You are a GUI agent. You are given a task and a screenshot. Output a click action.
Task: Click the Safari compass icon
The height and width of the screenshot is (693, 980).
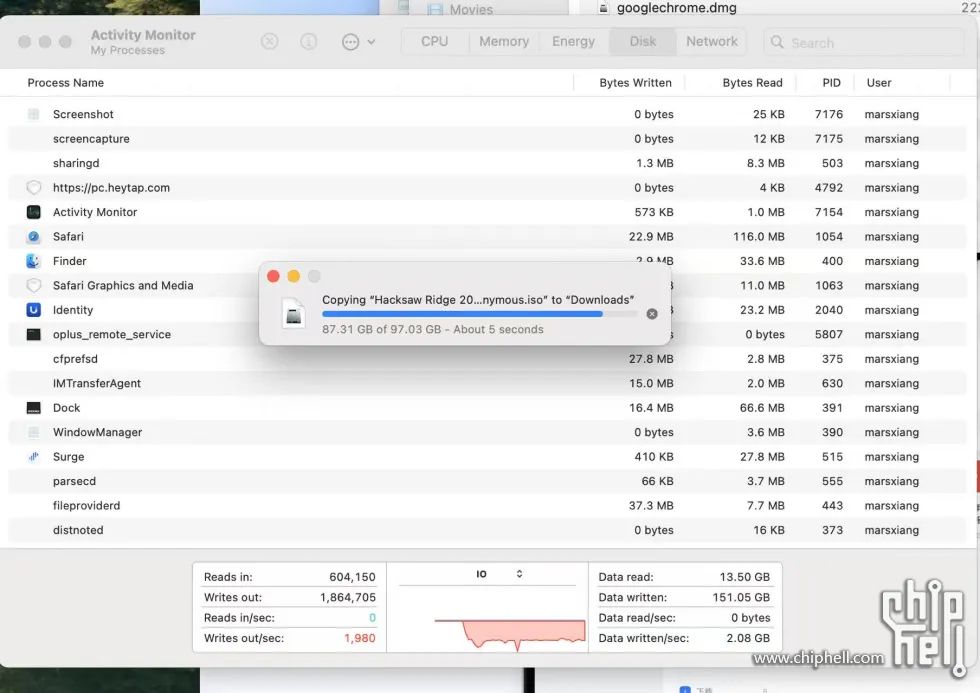coord(34,237)
